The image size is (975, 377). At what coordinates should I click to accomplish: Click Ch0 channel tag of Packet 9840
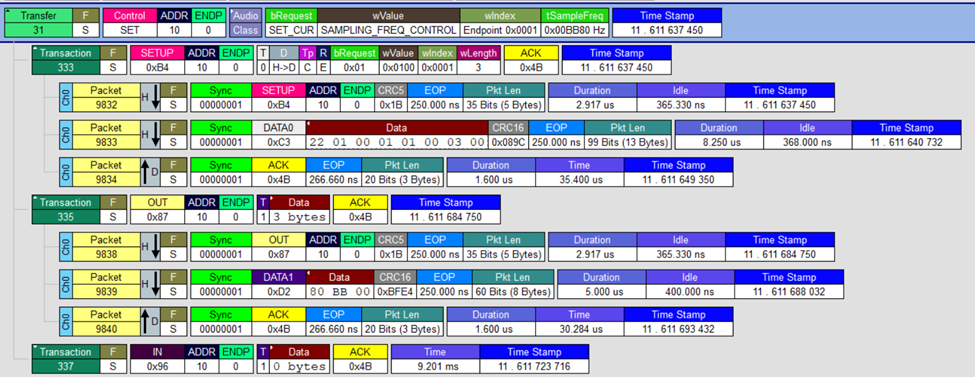65,322
